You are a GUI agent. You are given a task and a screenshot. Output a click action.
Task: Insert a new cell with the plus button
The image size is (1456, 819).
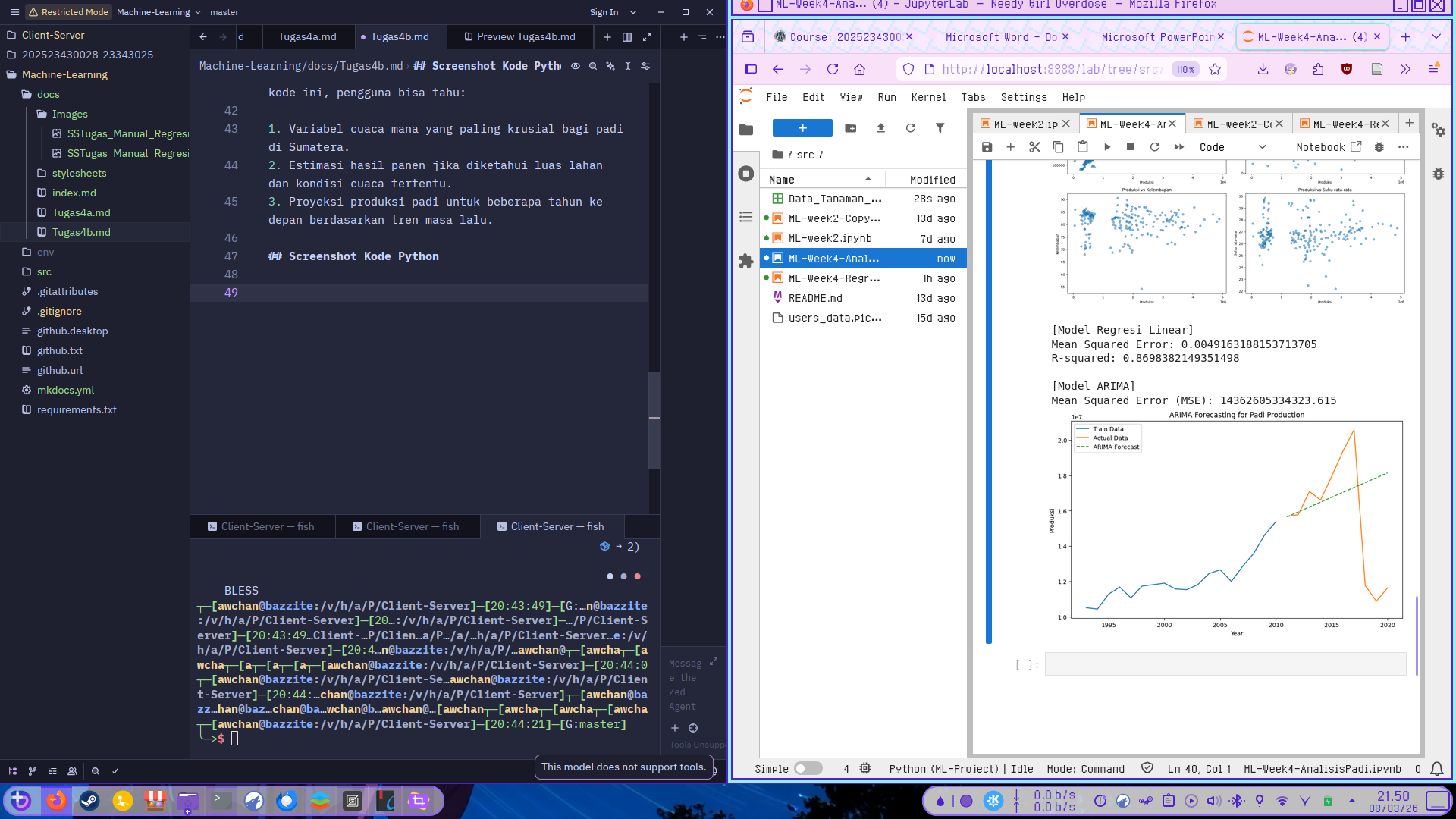[x=1010, y=147]
